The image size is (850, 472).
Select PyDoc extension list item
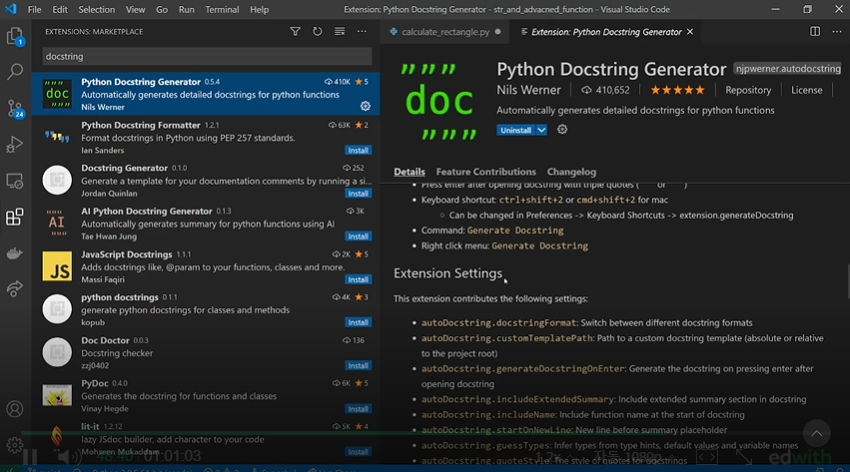205,396
